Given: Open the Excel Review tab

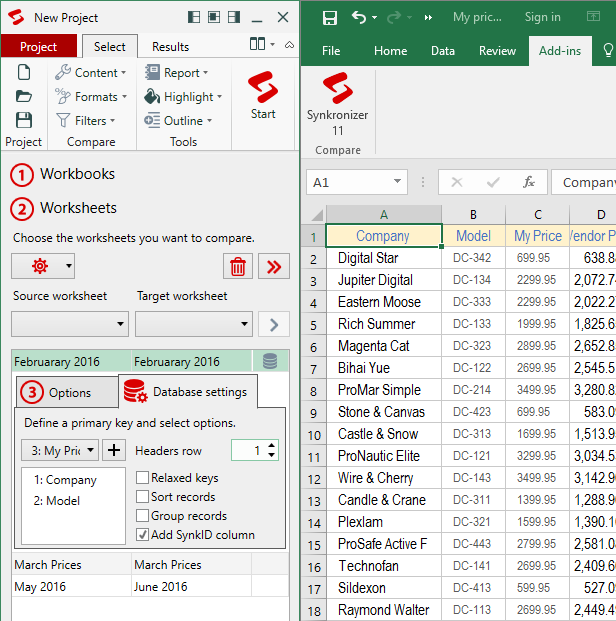Looking at the screenshot, I should 497,51.
